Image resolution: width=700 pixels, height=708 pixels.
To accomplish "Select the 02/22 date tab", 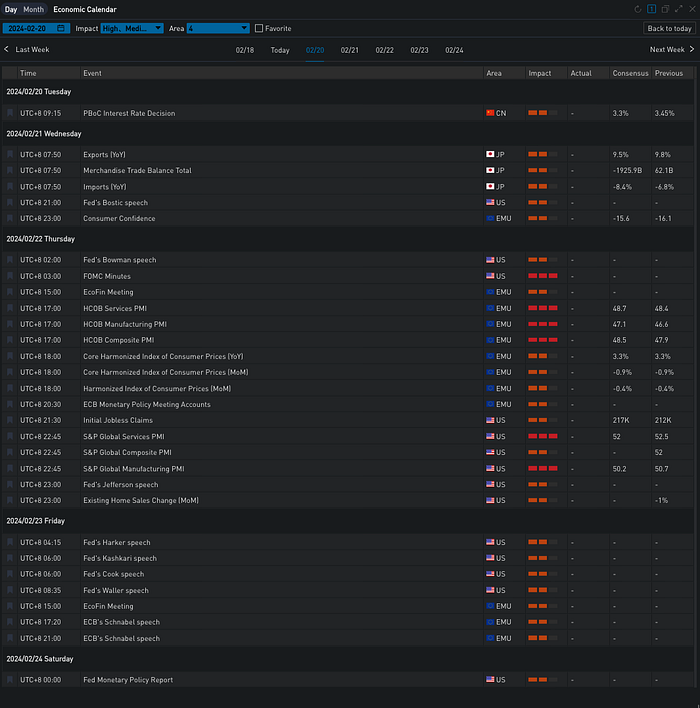I will [x=384, y=50].
